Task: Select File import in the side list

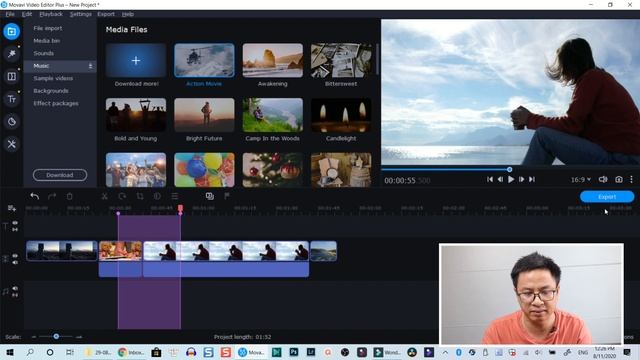Action: (x=48, y=28)
